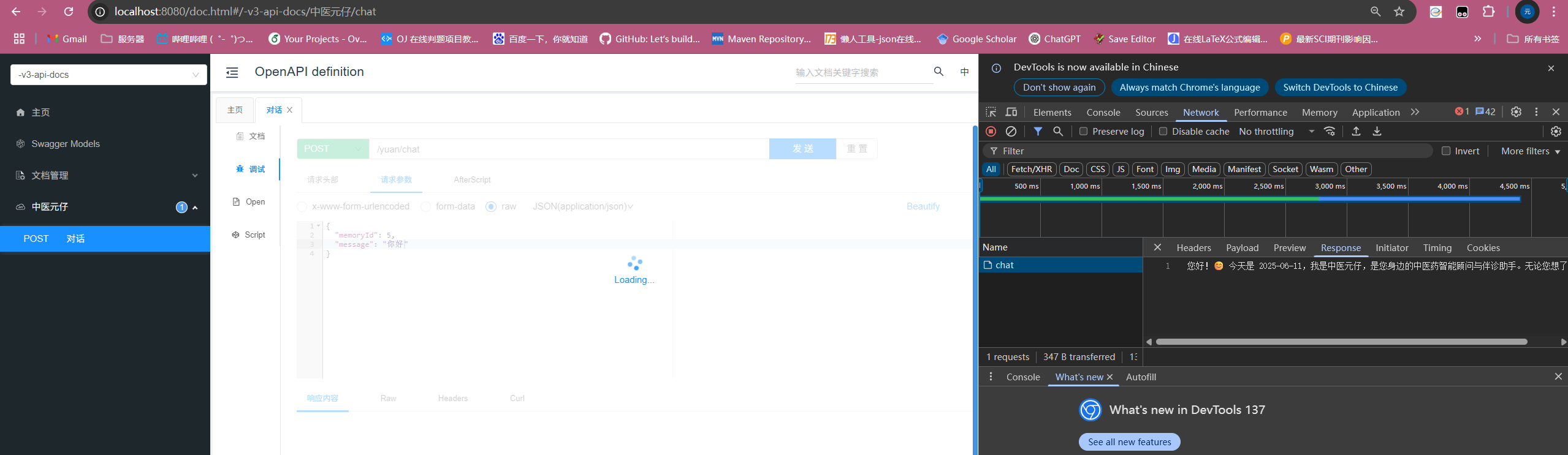Click the network Filter input field
The width and height of the screenshot is (1568, 455).
1214,151
